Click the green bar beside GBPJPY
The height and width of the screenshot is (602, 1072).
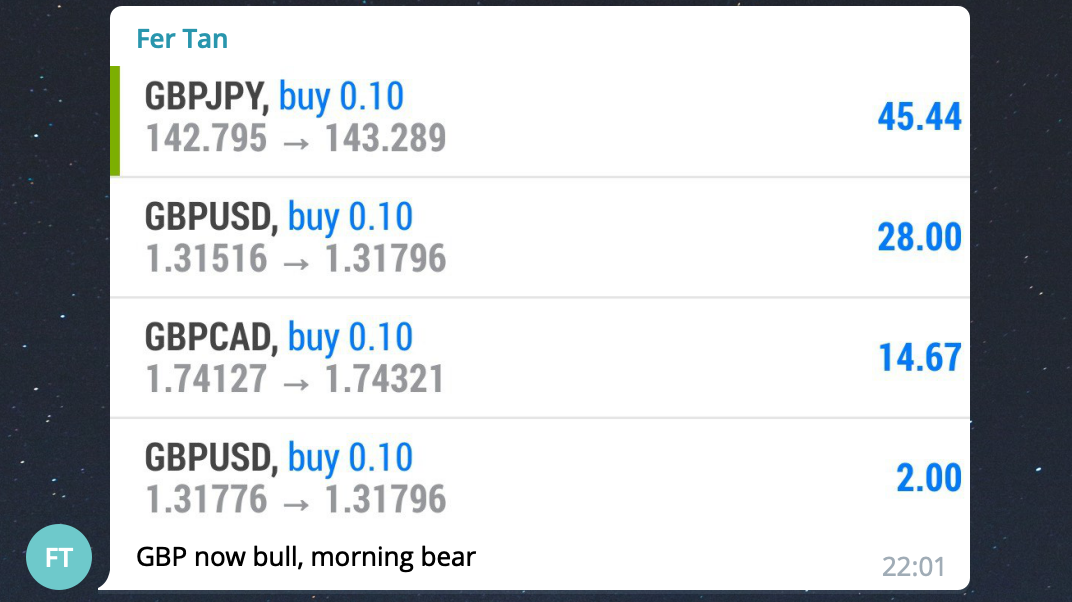click(115, 121)
